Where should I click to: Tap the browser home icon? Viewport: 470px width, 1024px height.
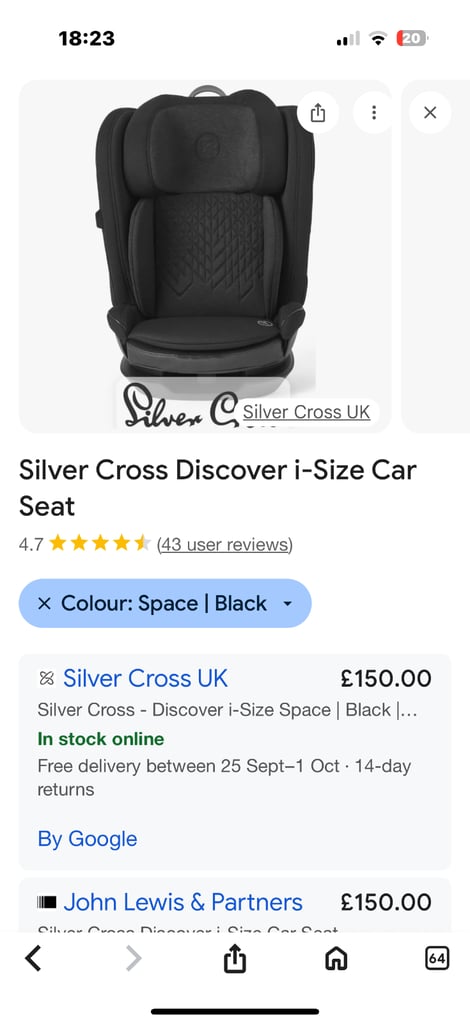(x=336, y=959)
